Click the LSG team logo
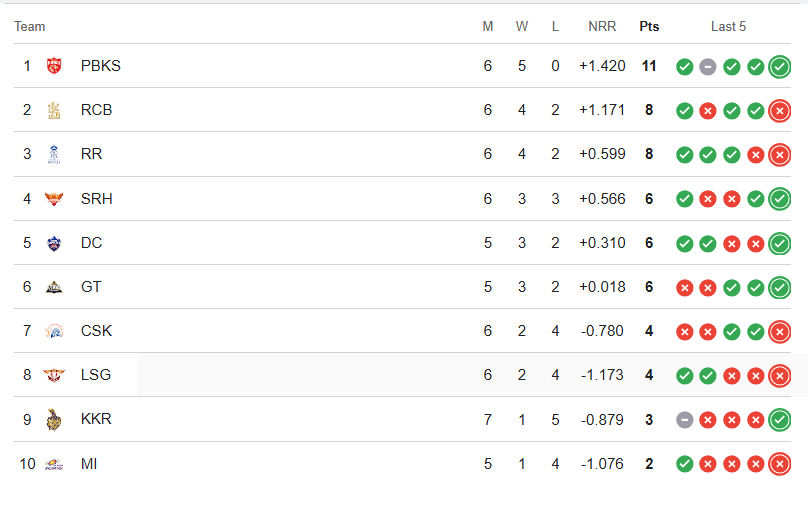This screenshot has height=509, width=808. [x=54, y=375]
